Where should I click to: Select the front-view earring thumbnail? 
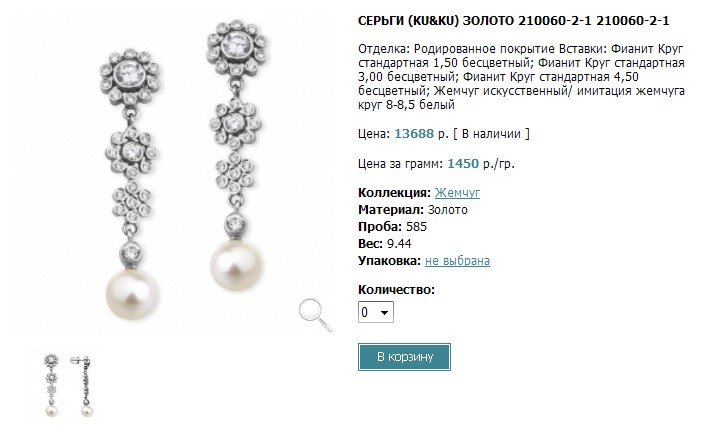51,385
